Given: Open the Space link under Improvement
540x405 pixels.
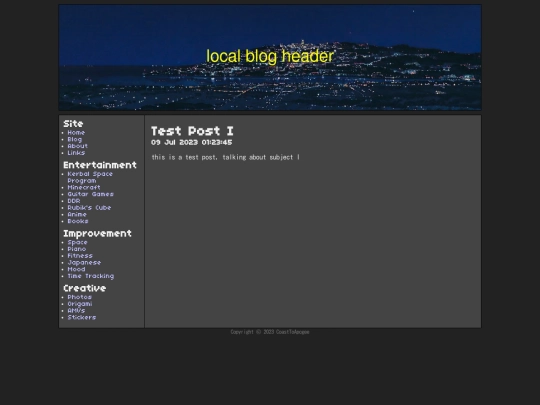Looking at the screenshot, I should pyautogui.click(x=77, y=242).
